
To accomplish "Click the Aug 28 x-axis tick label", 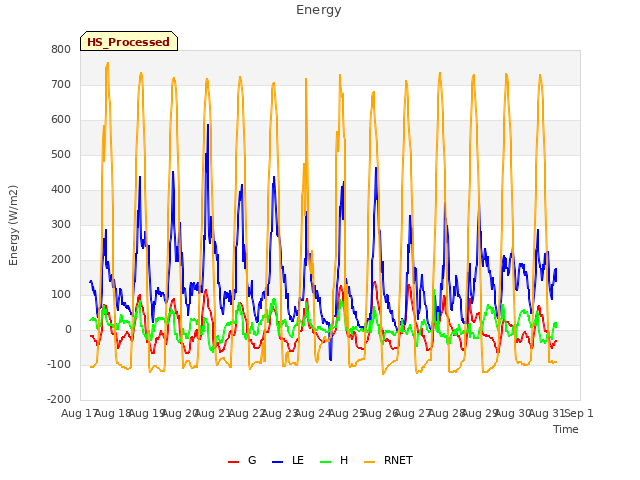I will pos(446,414).
